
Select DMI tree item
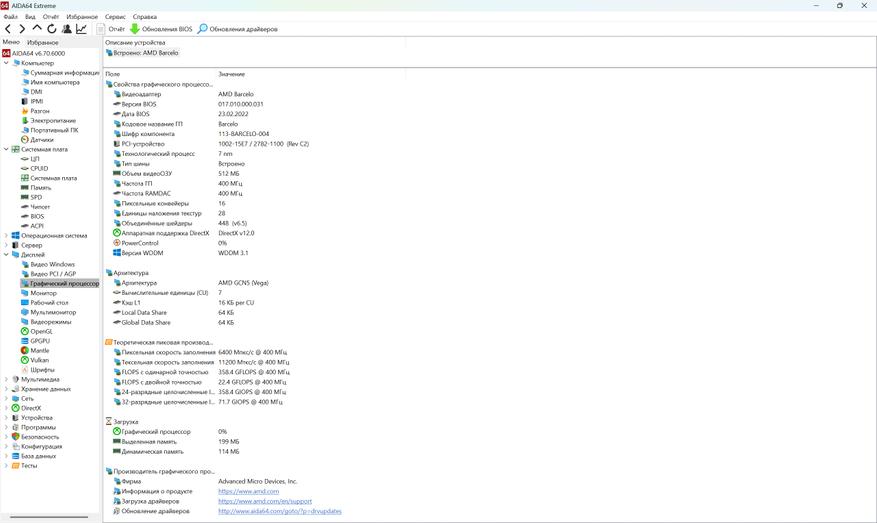tap(31, 92)
